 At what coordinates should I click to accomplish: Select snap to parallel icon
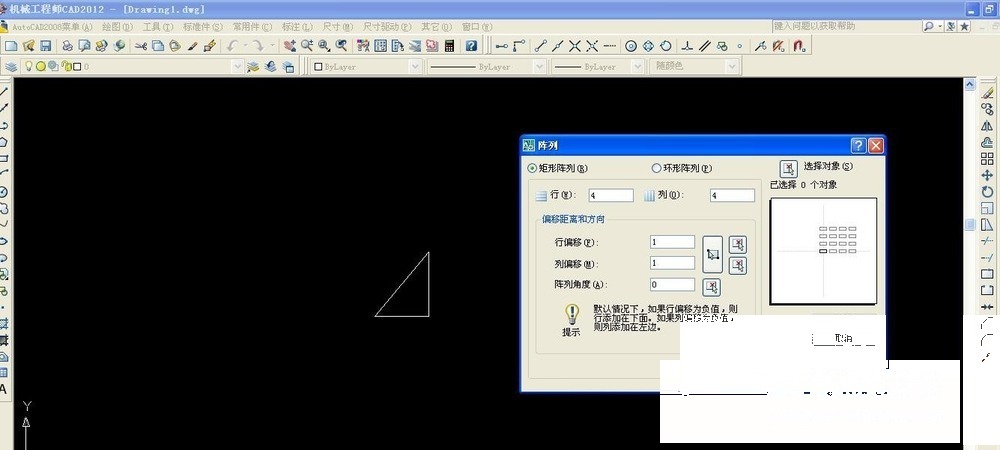pos(705,46)
